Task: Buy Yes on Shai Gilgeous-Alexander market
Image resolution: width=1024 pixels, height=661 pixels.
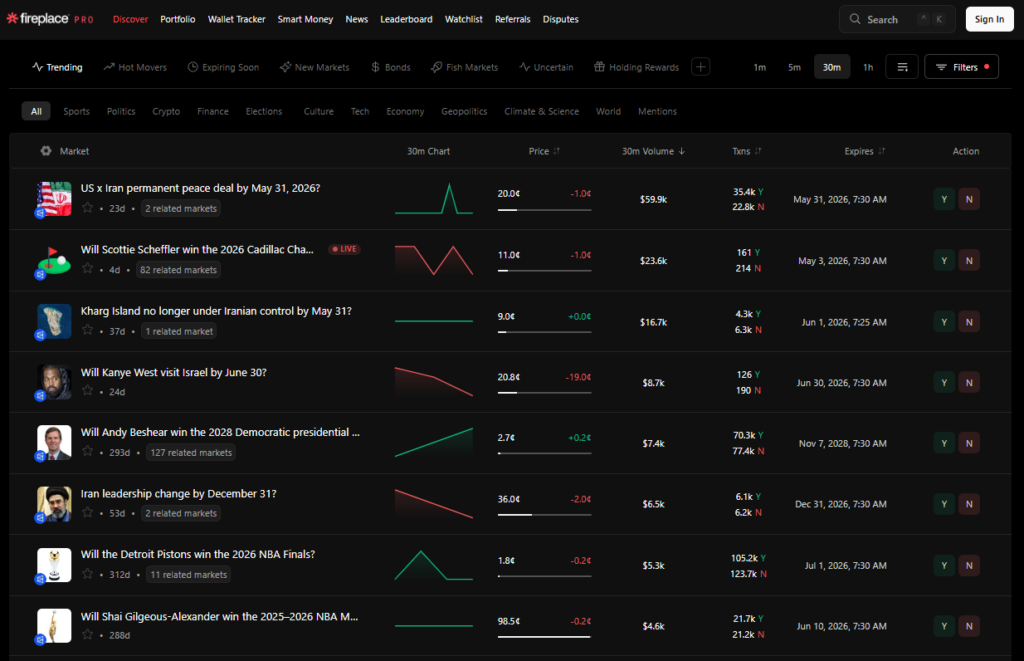Action: (x=944, y=626)
